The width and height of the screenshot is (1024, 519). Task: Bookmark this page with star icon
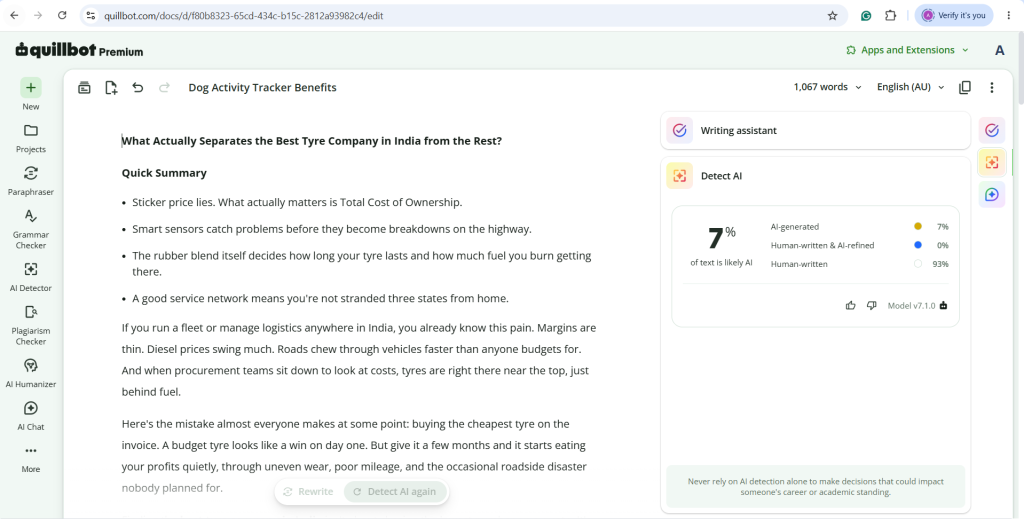click(x=832, y=16)
